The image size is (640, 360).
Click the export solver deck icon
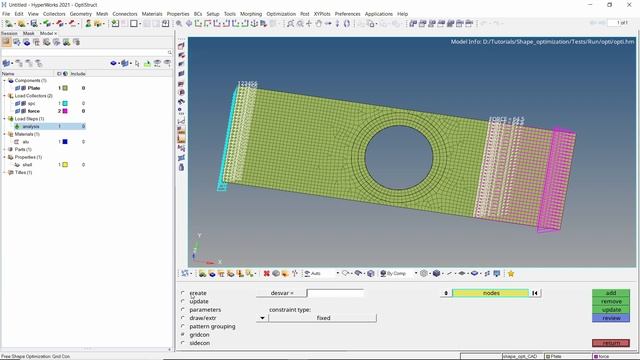tap(60, 24)
